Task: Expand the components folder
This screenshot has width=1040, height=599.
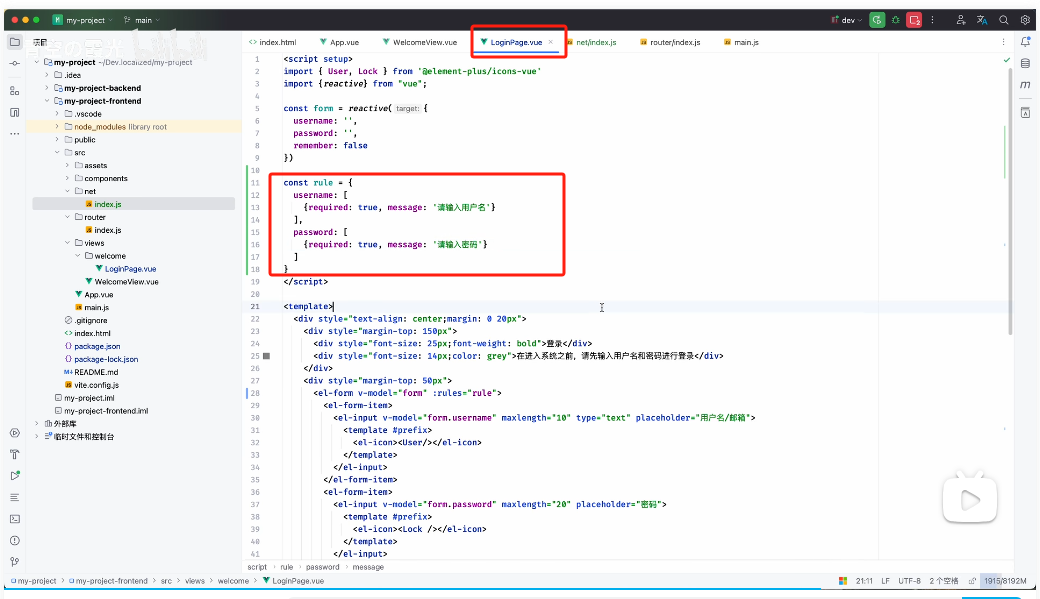Action: (67, 178)
